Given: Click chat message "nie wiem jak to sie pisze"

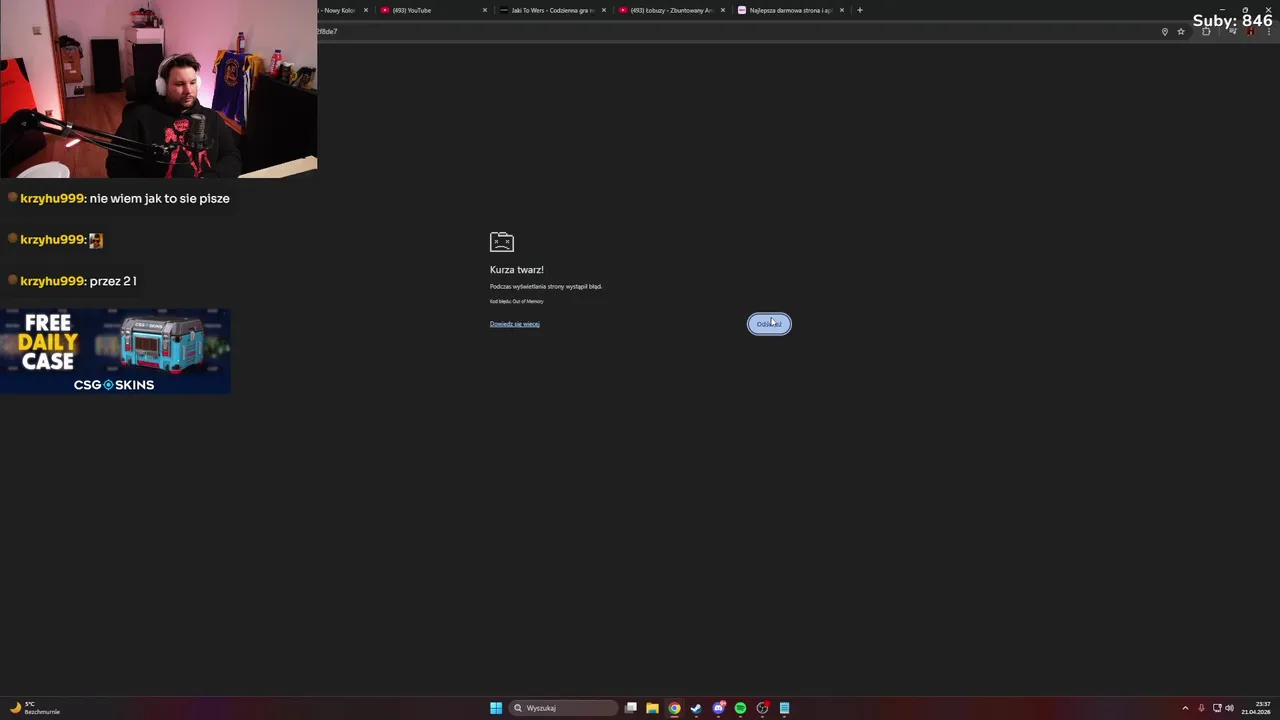Looking at the screenshot, I should tap(159, 198).
